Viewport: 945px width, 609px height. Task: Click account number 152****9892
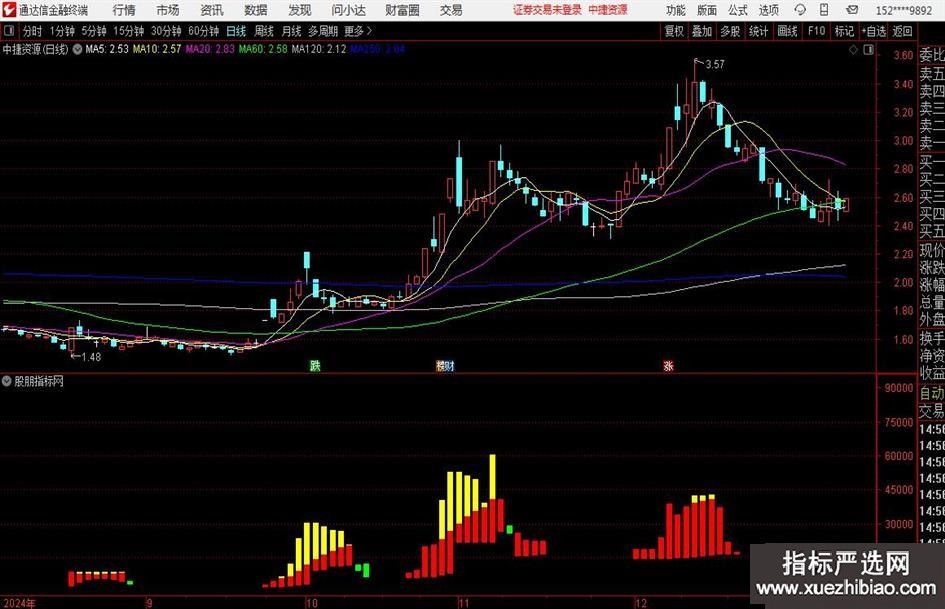click(904, 10)
